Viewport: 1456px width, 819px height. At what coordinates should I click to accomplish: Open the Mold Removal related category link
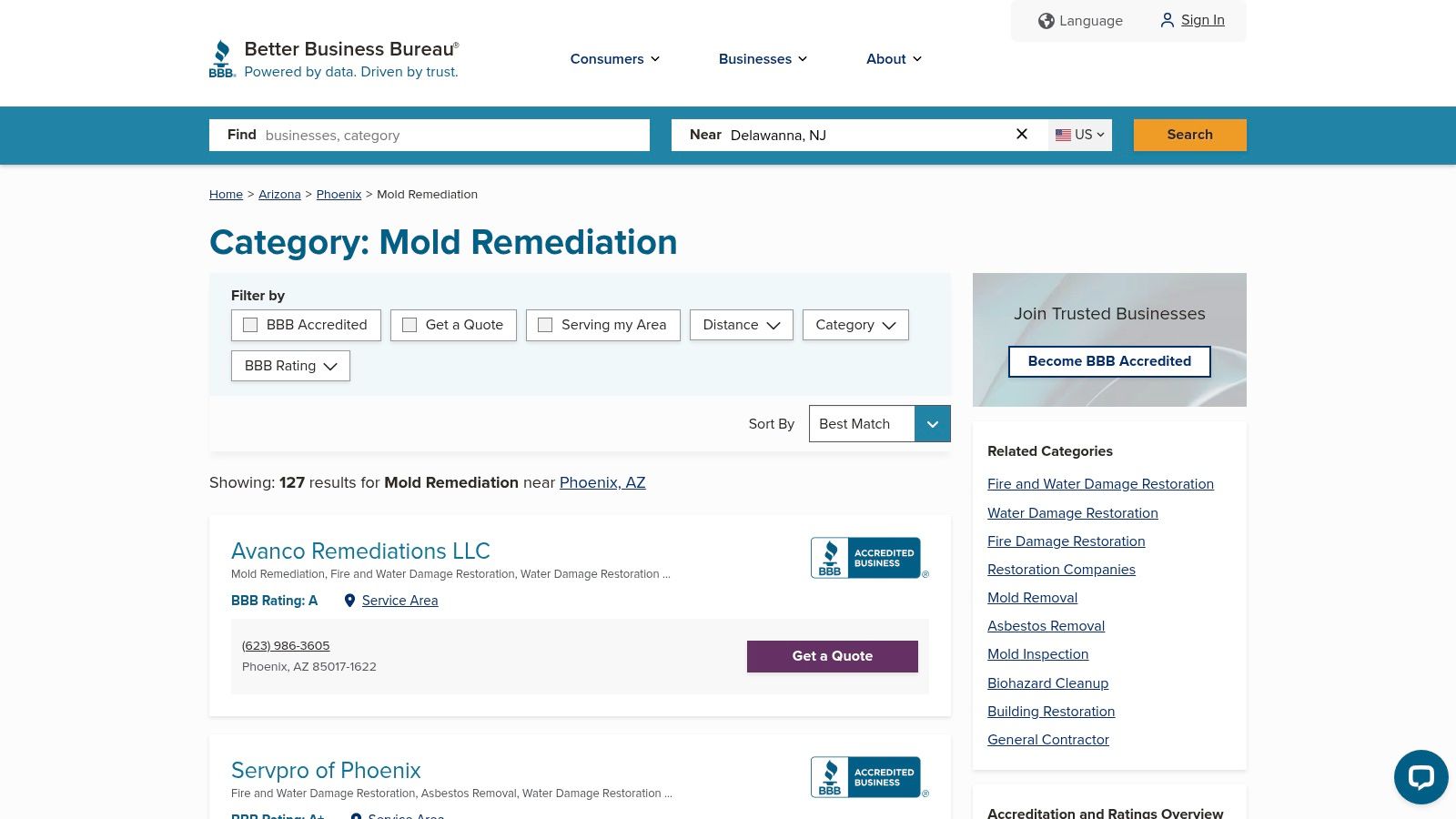coord(1032,598)
